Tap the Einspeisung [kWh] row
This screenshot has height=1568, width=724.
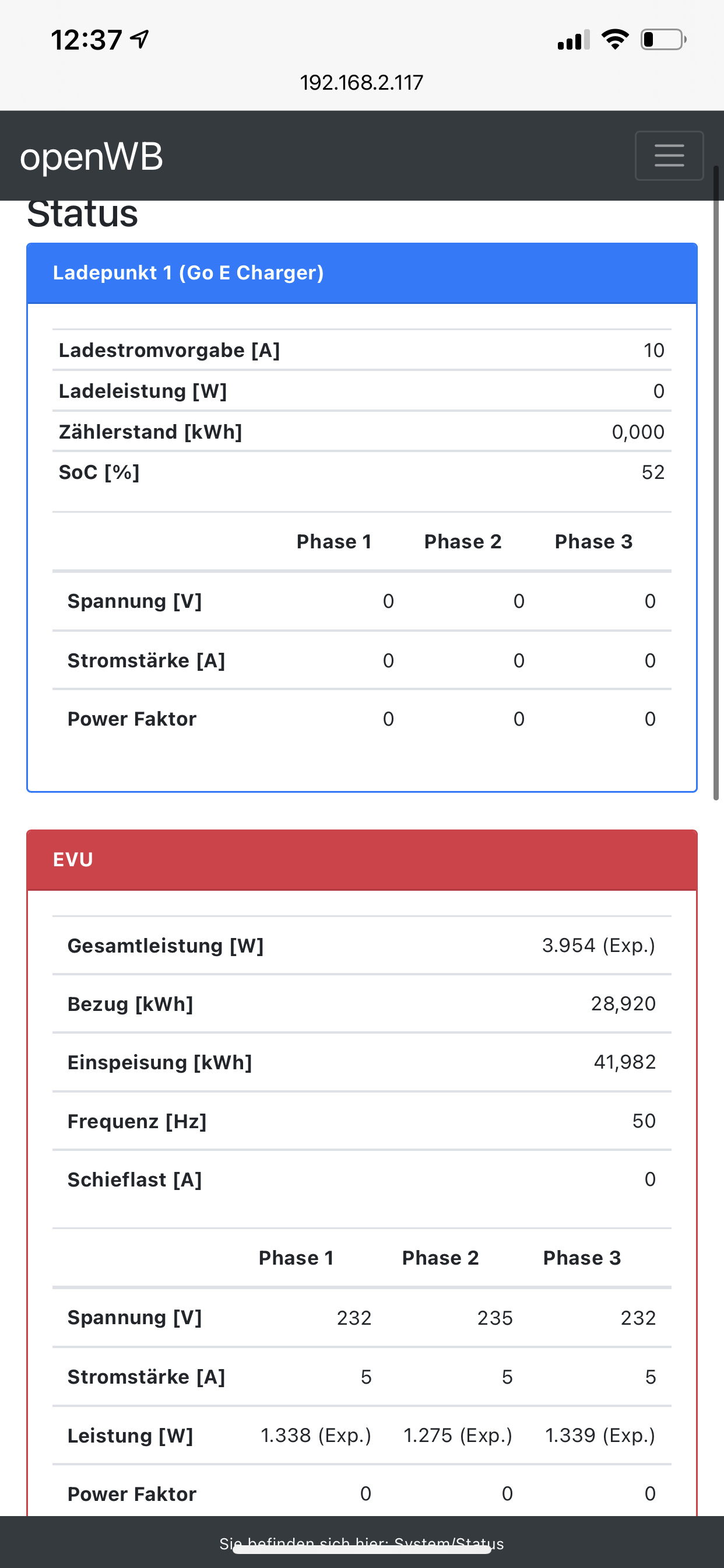point(361,1062)
